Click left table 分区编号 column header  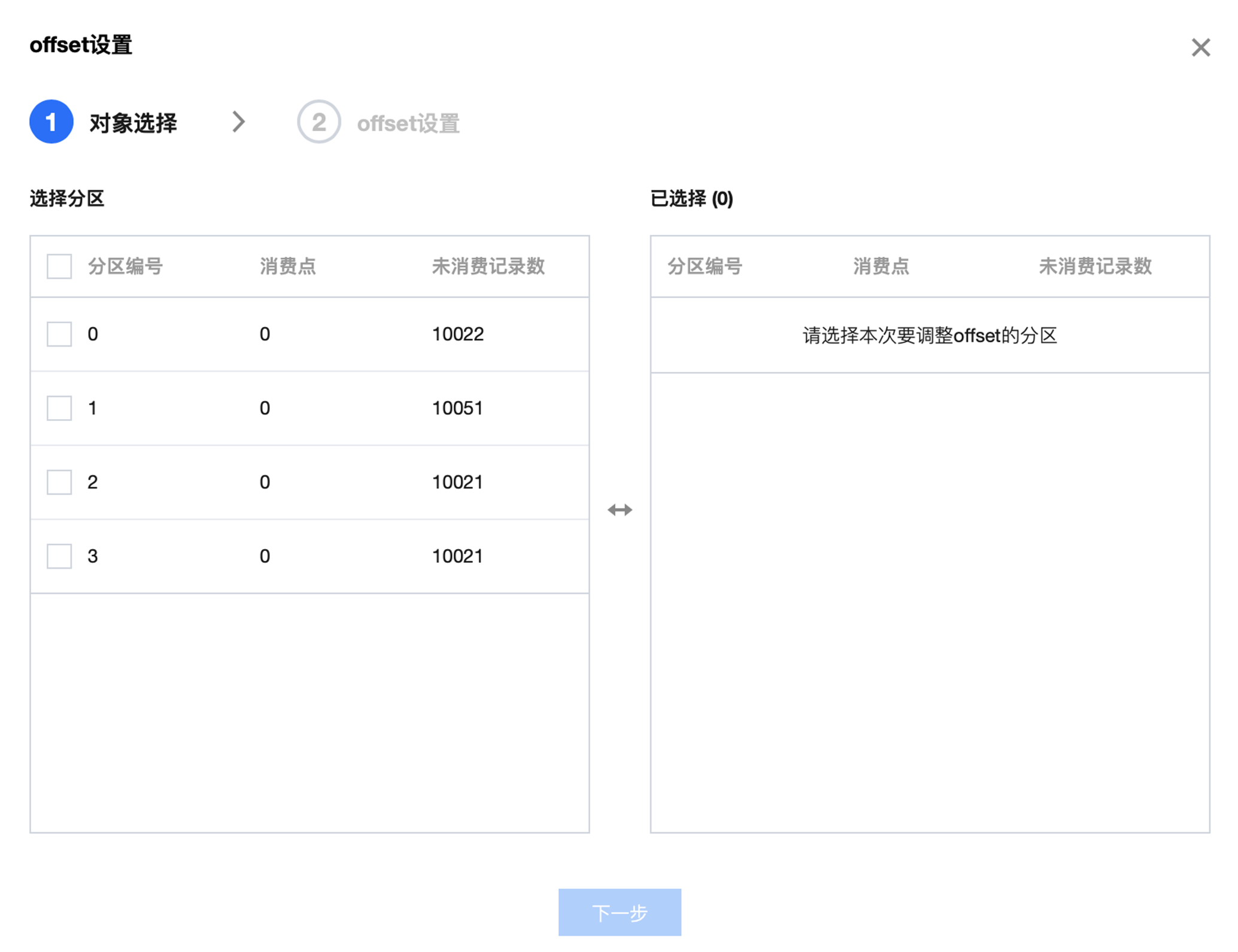(125, 266)
